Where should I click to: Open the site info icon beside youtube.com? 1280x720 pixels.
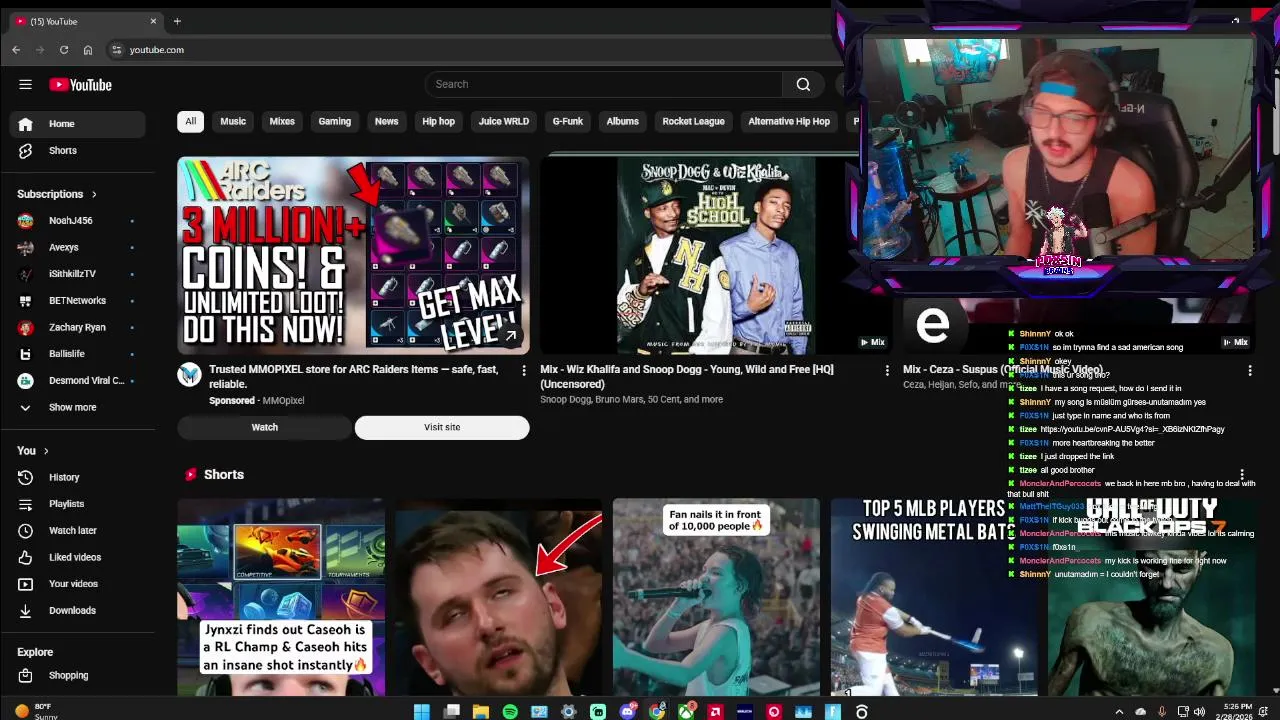pos(117,50)
